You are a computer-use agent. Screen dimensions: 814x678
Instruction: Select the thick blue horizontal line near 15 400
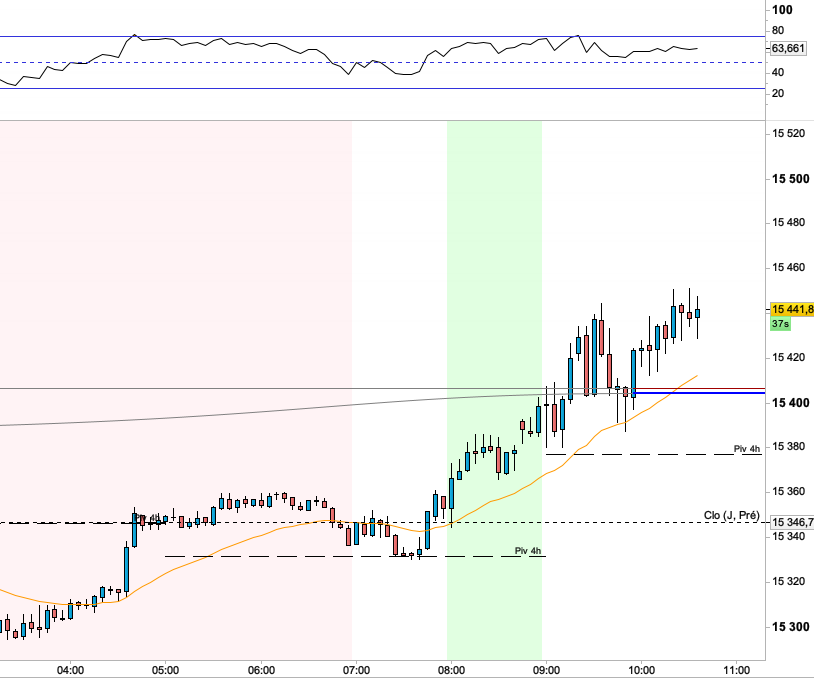click(700, 393)
